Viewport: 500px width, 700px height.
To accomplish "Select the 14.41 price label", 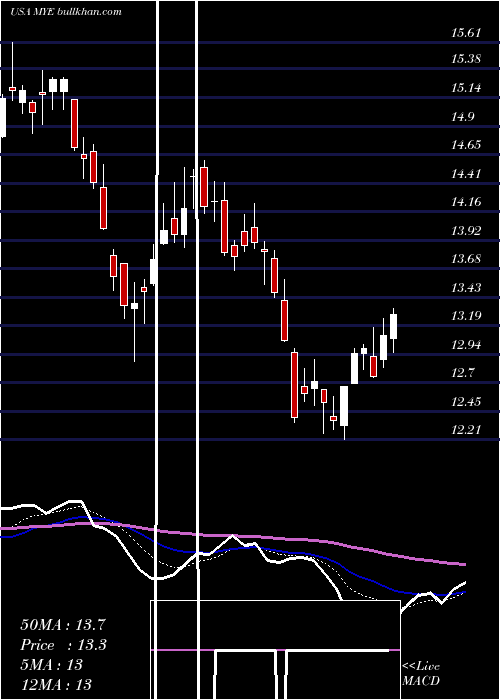I will pyautogui.click(x=466, y=174).
